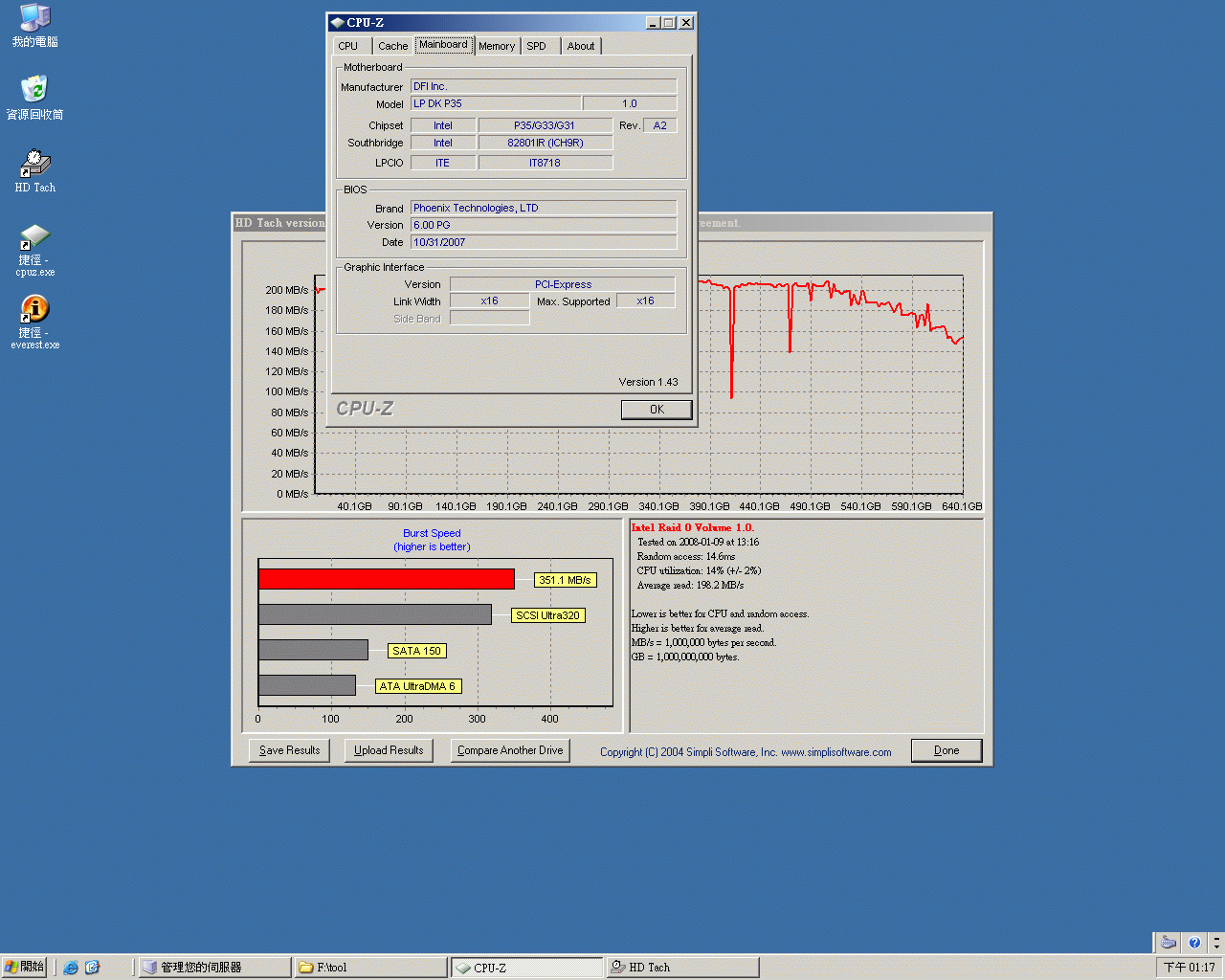The image size is (1225, 980).
Task: Open the SPD tab
Action: click(x=537, y=46)
